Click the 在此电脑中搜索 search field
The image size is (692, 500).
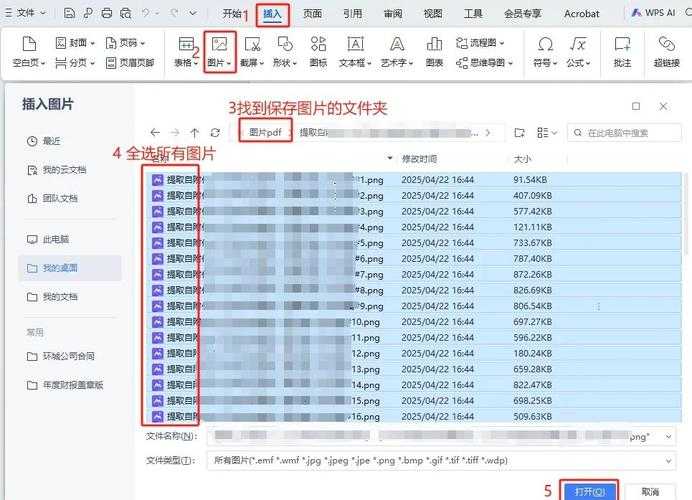pos(624,133)
